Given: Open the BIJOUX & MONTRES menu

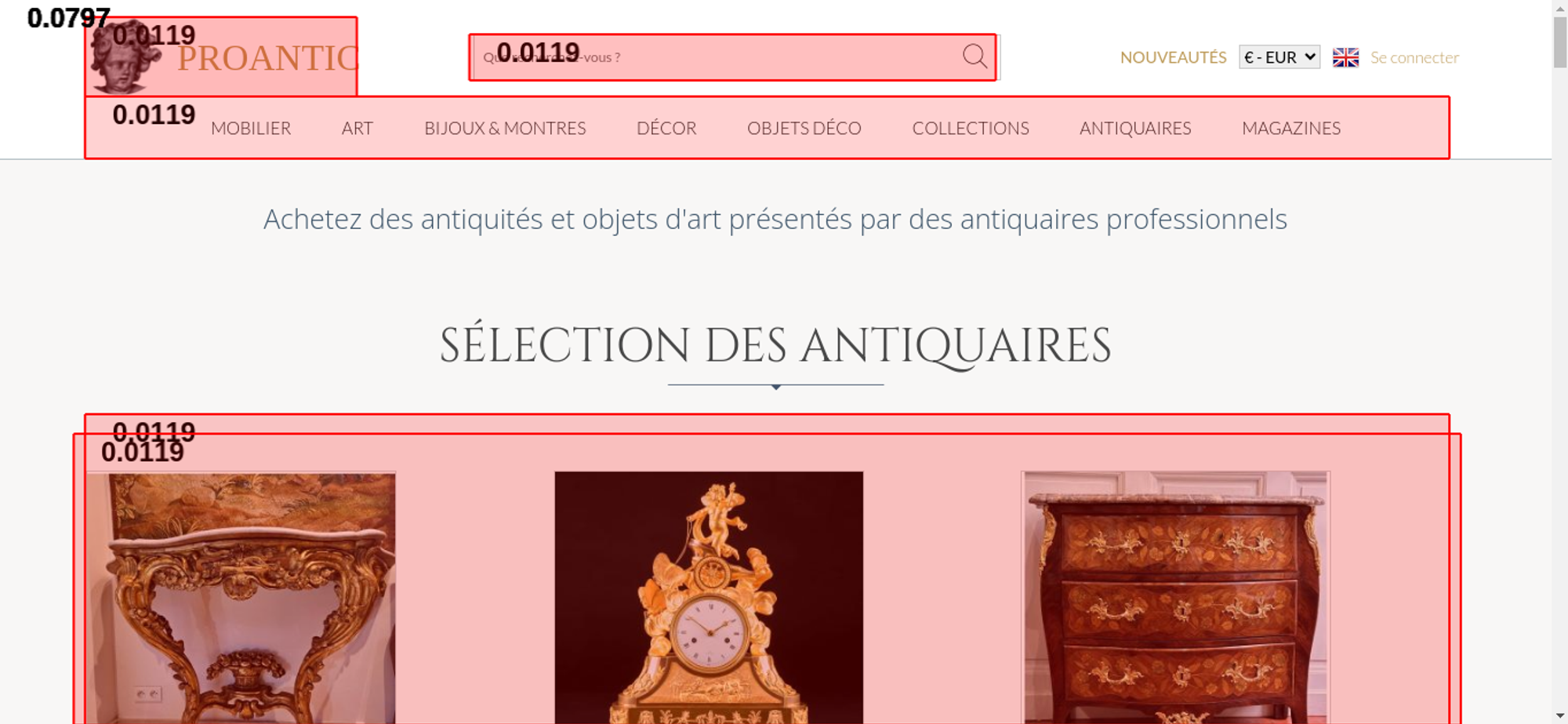Looking at the screenshot, I should point(505,128).
